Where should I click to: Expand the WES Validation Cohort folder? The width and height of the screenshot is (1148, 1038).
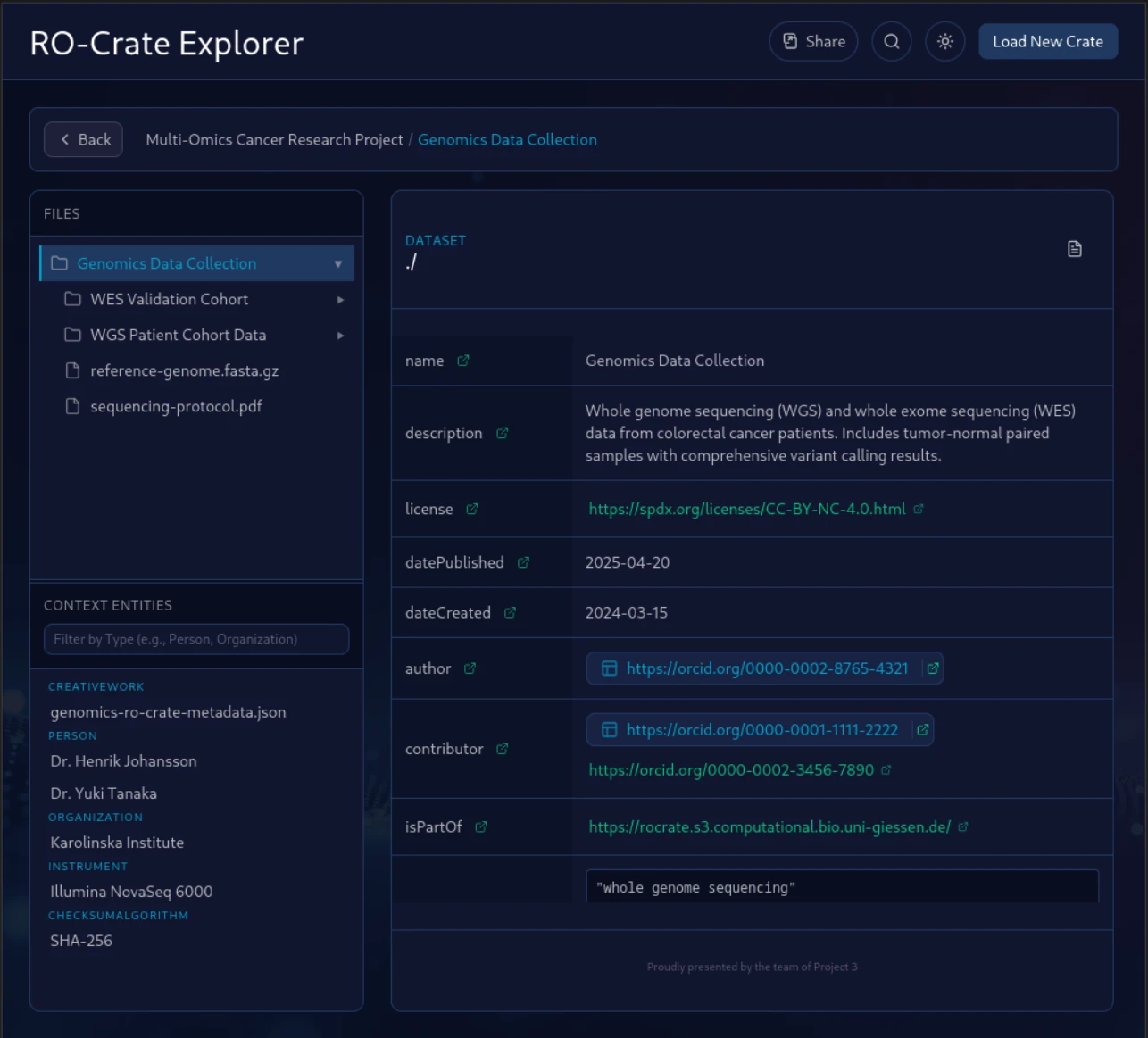point(339,299)
